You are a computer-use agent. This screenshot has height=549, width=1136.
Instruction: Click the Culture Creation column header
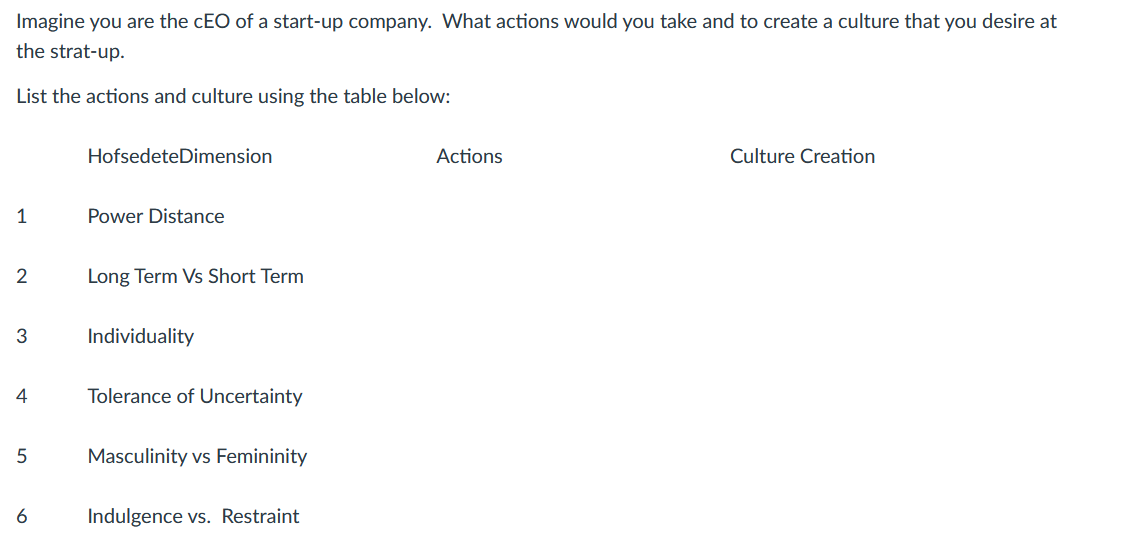pos(802,156)
